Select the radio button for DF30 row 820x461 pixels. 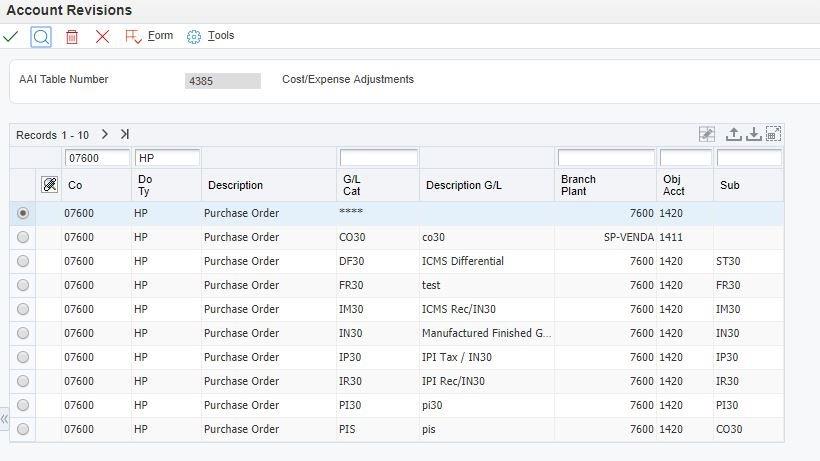23,261
